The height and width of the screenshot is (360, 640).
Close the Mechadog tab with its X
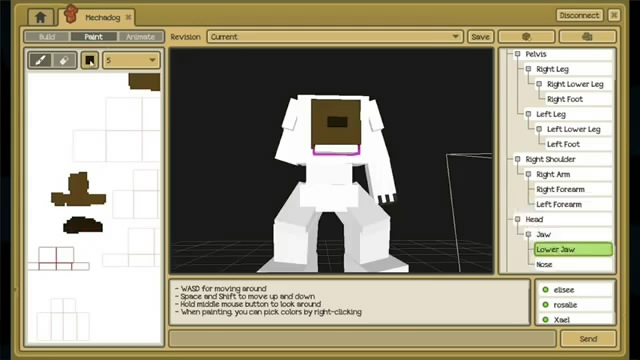point(128,17)
